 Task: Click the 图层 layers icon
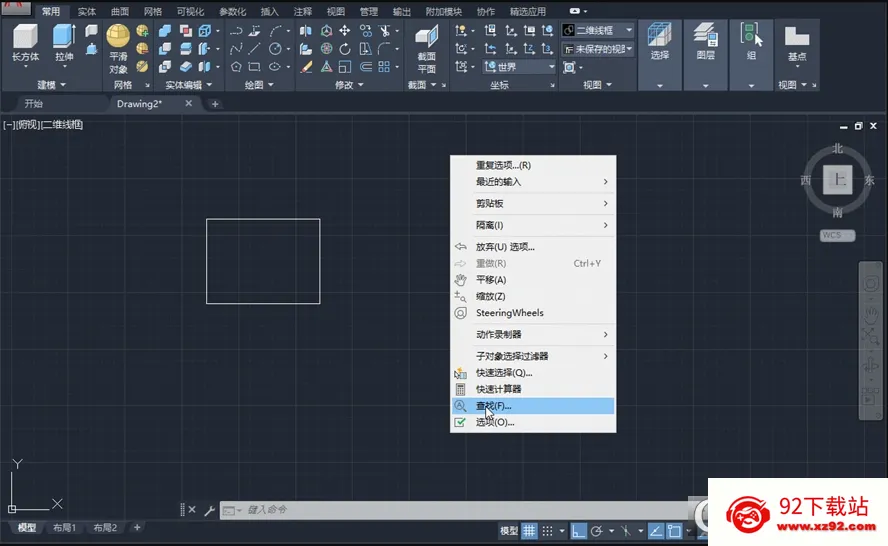[x=705, y=35]
